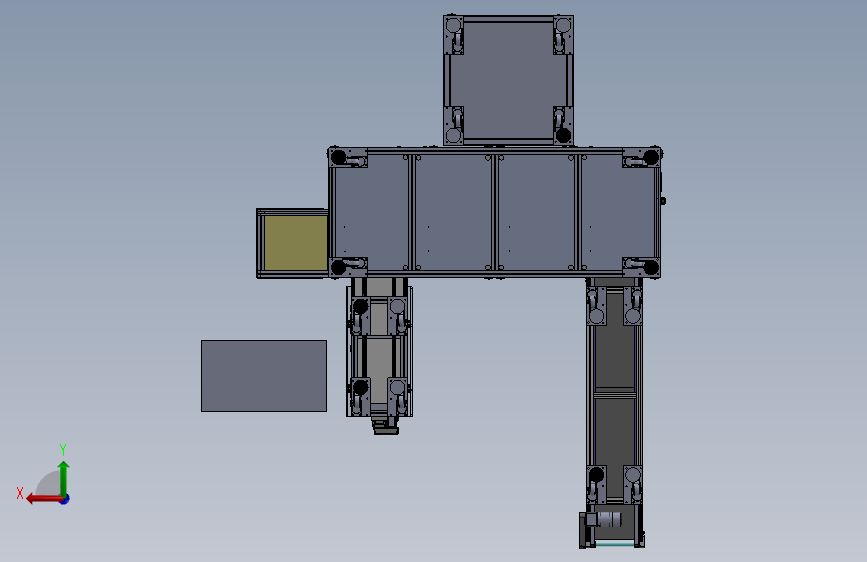Viewport: 867px width, 562px height.
Task: Click the red X axis arrow on triad
Action: coord(44,499)
